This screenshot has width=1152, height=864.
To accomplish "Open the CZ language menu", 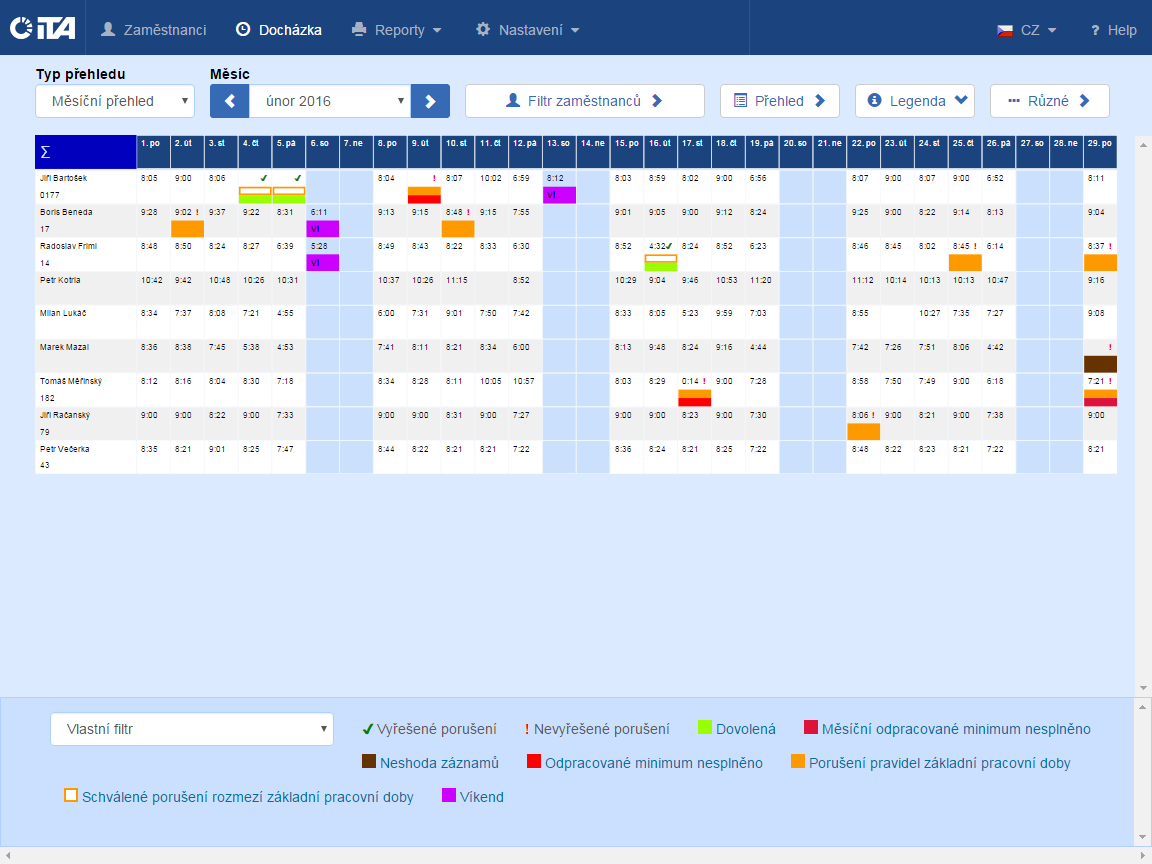I will pos(1027,30).
